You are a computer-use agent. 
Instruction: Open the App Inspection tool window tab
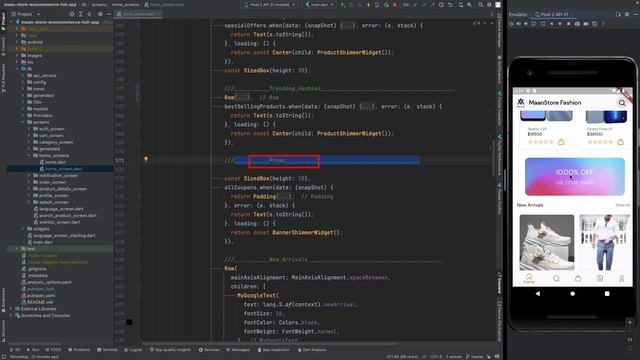[273, 350]
